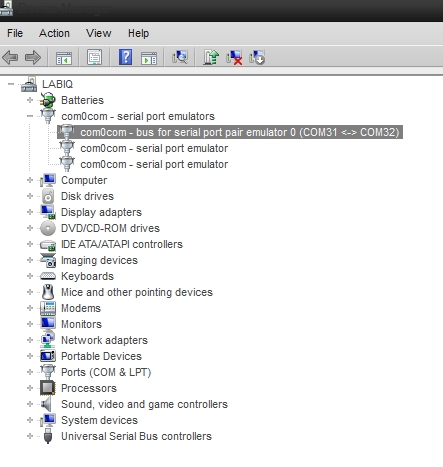Select the second com0com serial port emulator
This screenshot has width=443, height=467.
coord(154,164)
